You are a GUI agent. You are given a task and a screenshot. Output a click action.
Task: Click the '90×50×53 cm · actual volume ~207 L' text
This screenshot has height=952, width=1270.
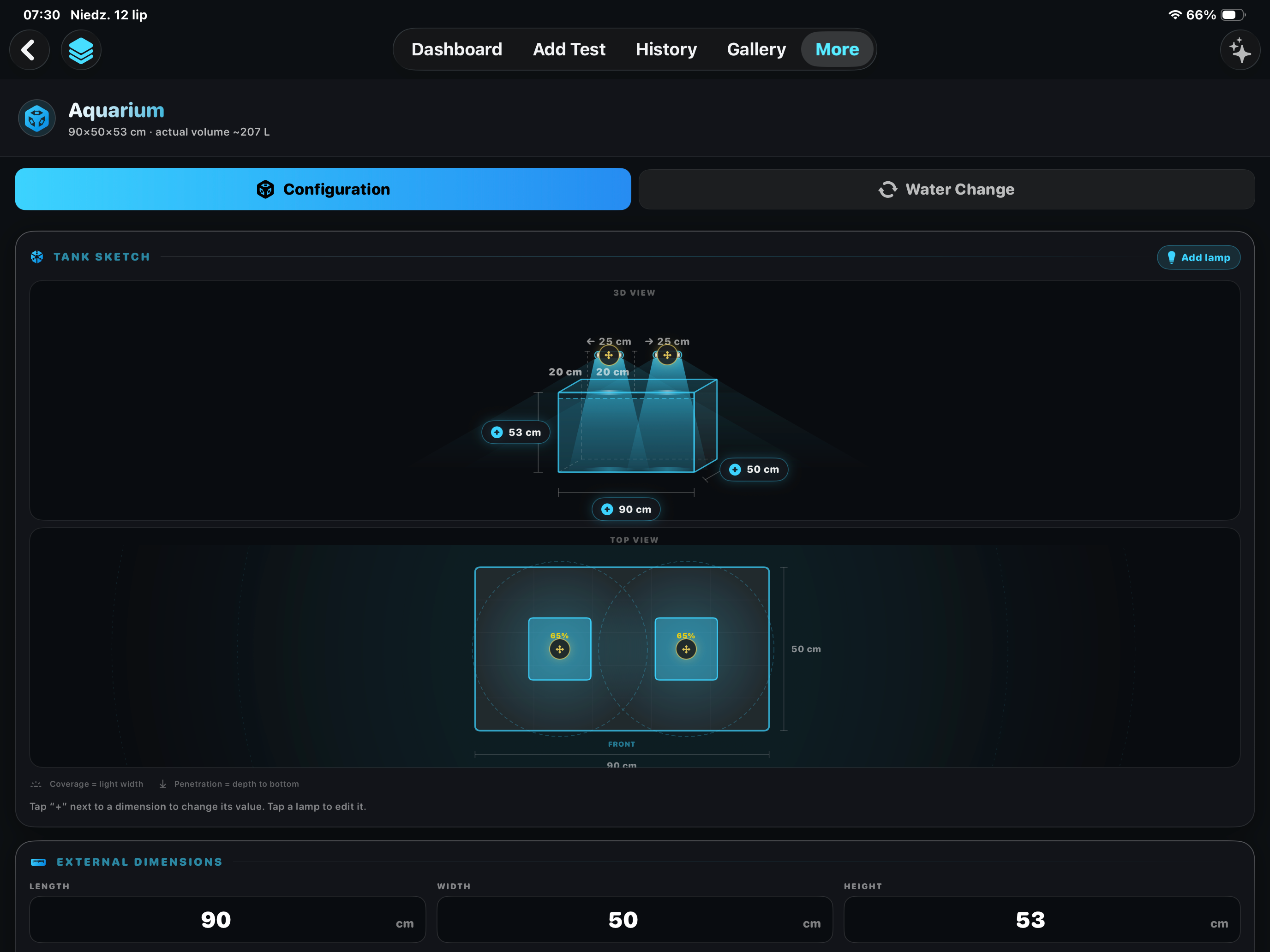pos(169,132)
